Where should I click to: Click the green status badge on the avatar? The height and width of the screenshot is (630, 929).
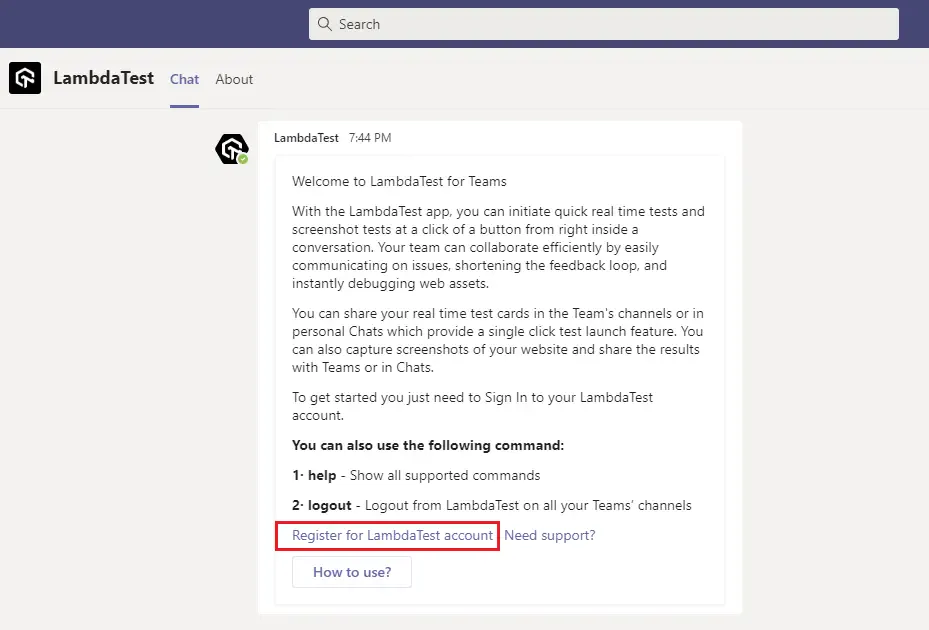tap(242, 159)
